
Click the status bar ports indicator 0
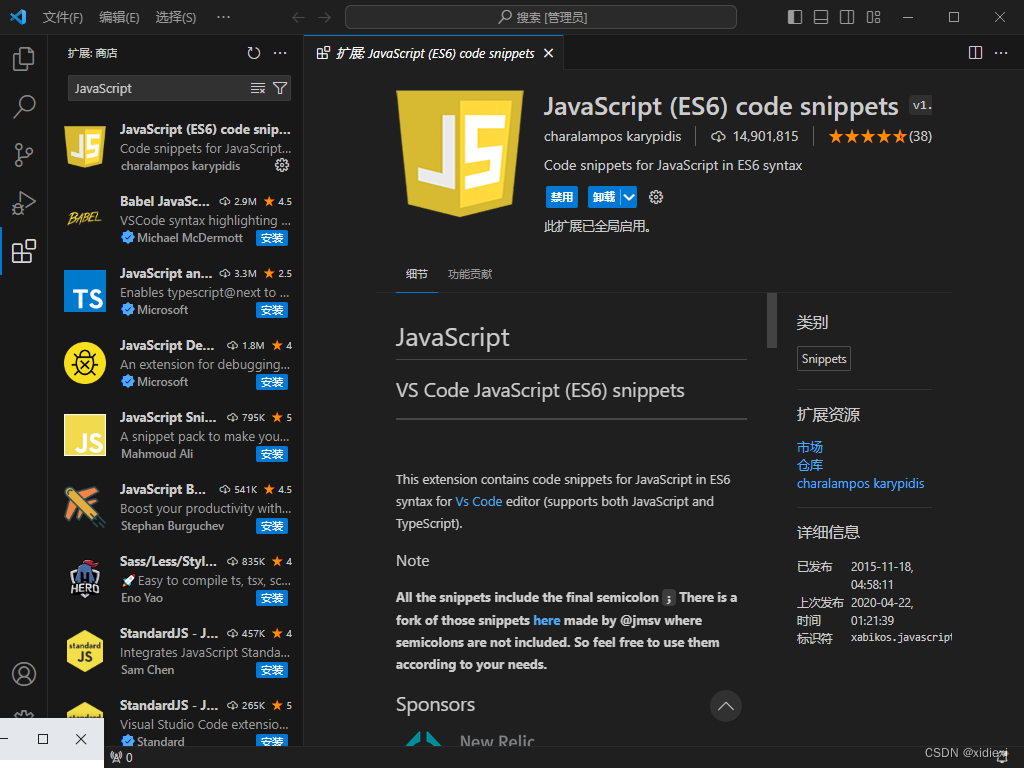pos(121,758)
